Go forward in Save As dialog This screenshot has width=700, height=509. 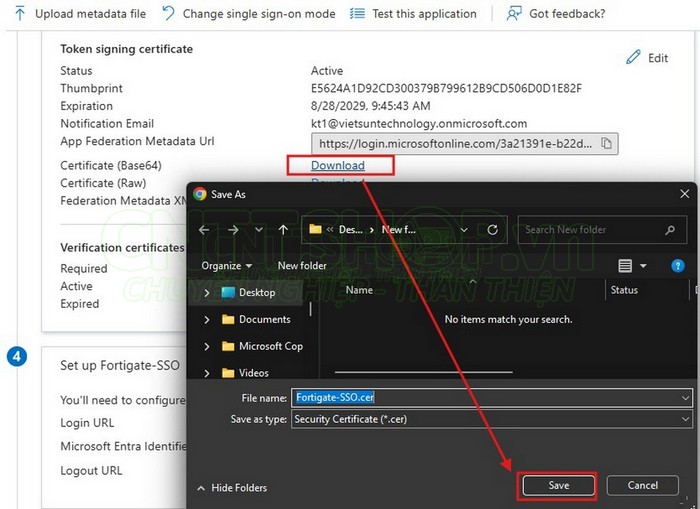[x=233, y=229]
